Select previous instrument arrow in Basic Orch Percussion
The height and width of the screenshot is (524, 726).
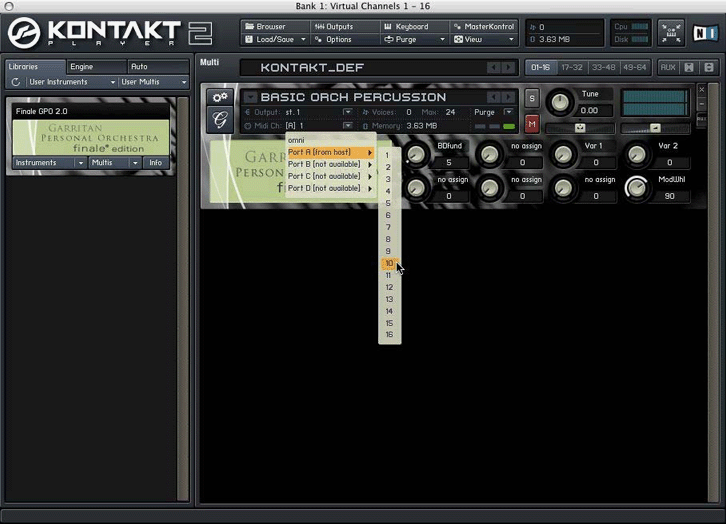tap(494, 97)
